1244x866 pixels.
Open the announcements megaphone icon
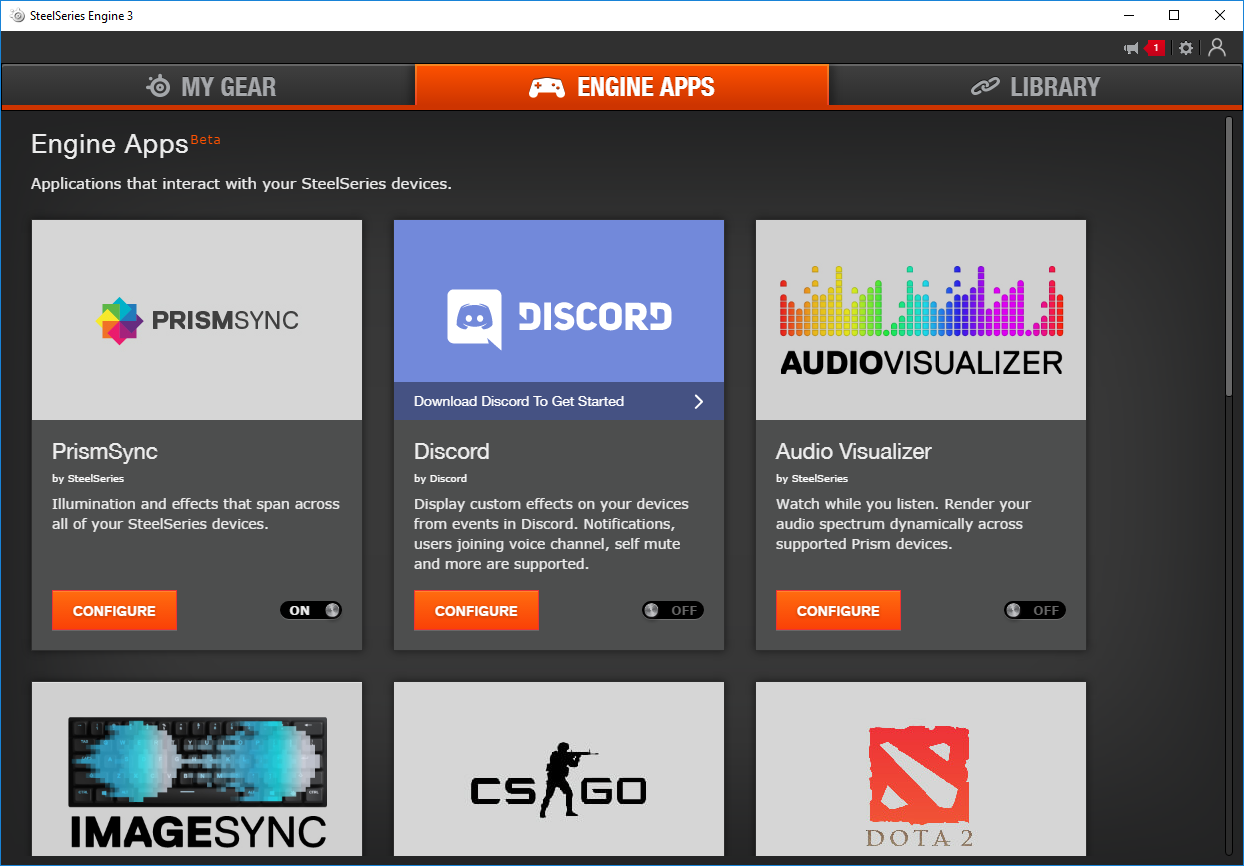tap(1132, 48)
